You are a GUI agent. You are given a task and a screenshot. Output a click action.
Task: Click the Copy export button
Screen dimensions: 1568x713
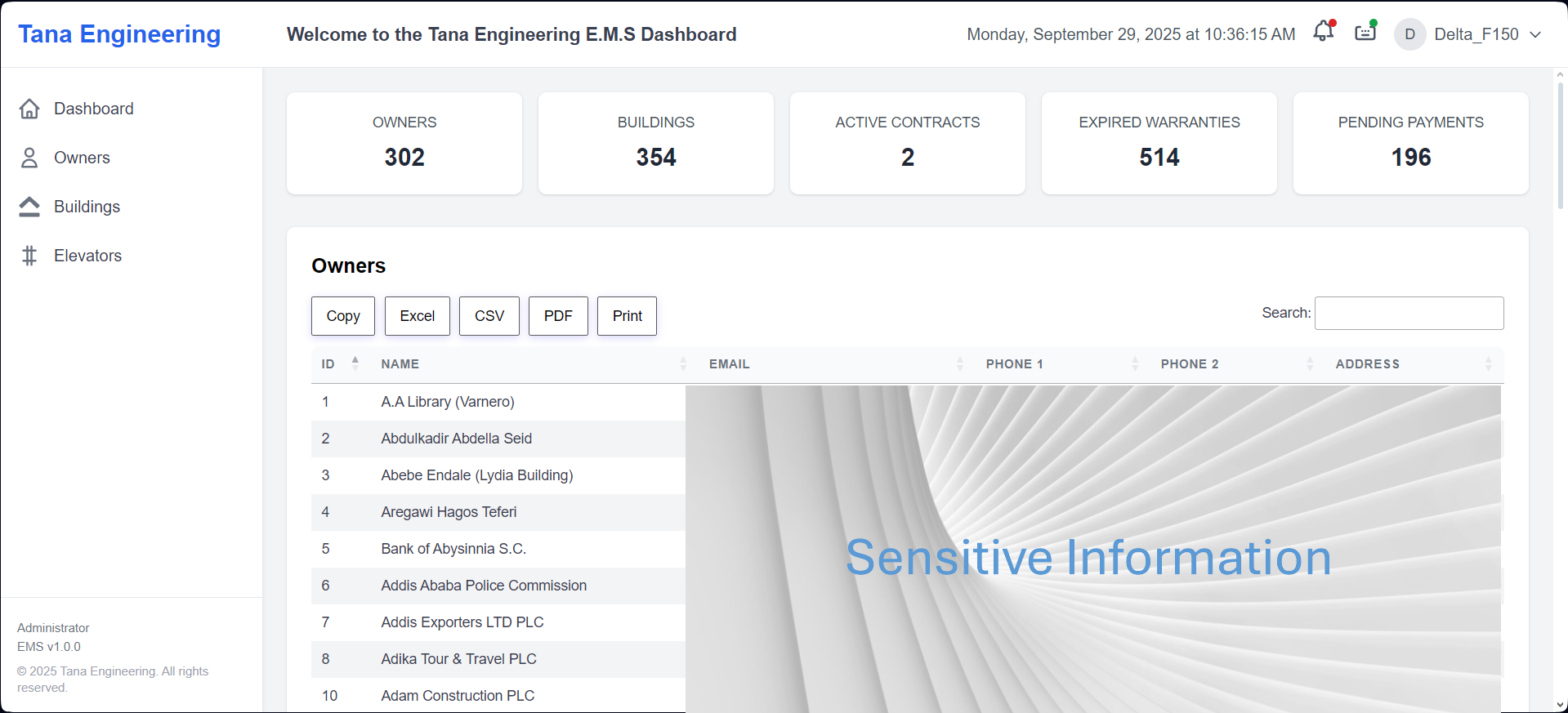pyautogui.click(x=343, y=316)
